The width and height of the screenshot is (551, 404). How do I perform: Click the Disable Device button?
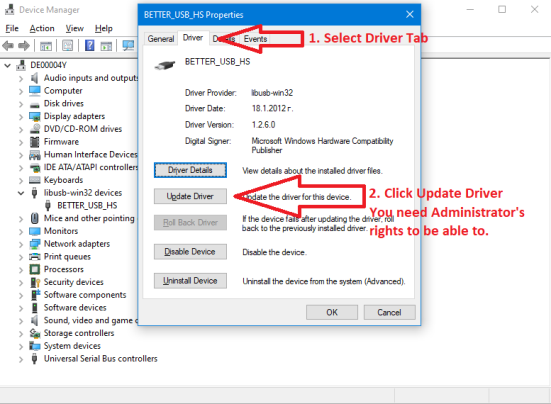click(x=190, y=252)
